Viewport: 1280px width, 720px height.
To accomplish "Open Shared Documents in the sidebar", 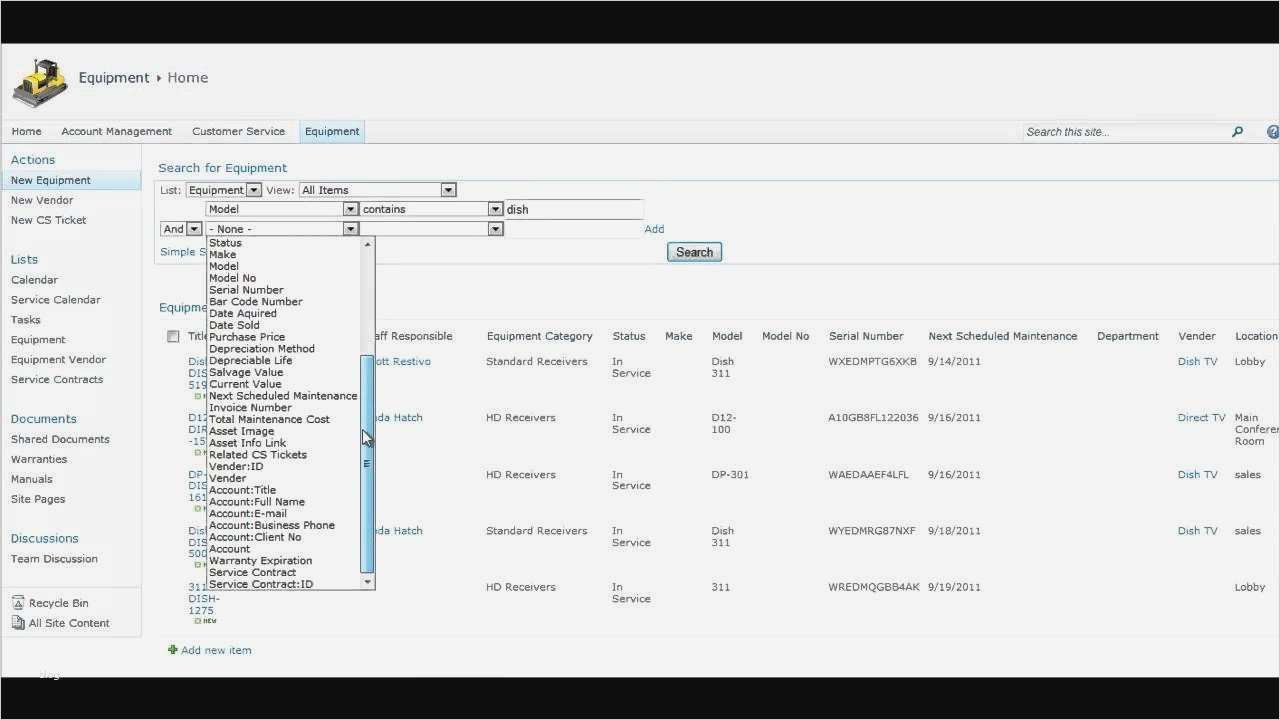I will (60, 439).
